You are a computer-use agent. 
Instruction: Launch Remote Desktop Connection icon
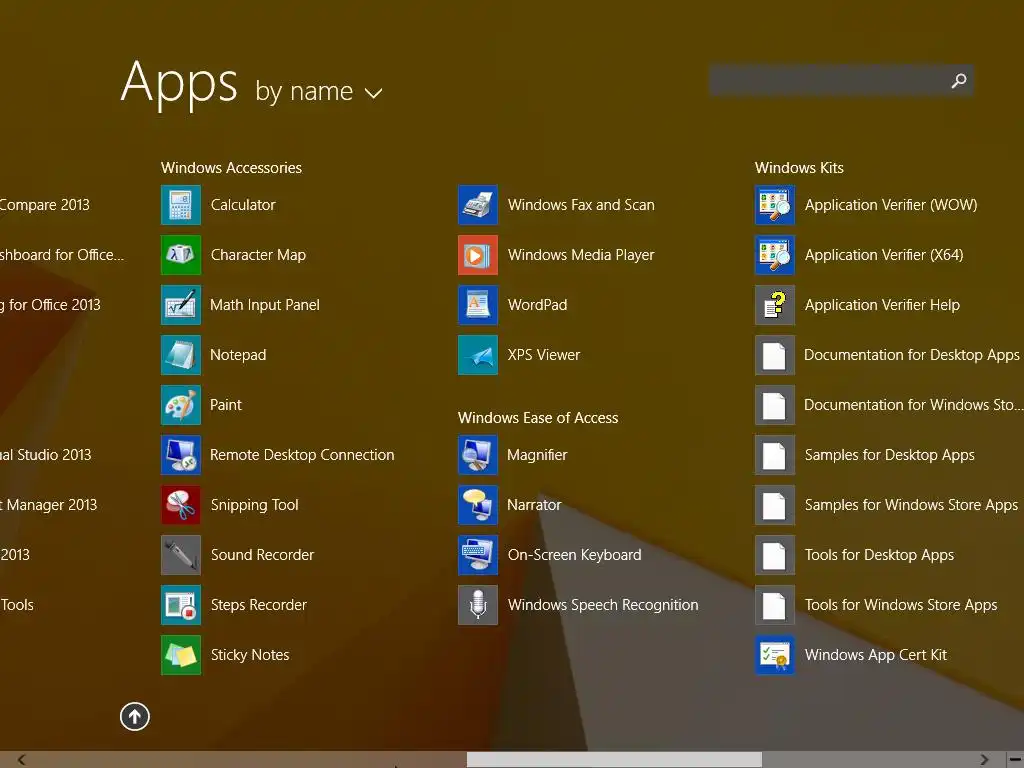(181, 455)
